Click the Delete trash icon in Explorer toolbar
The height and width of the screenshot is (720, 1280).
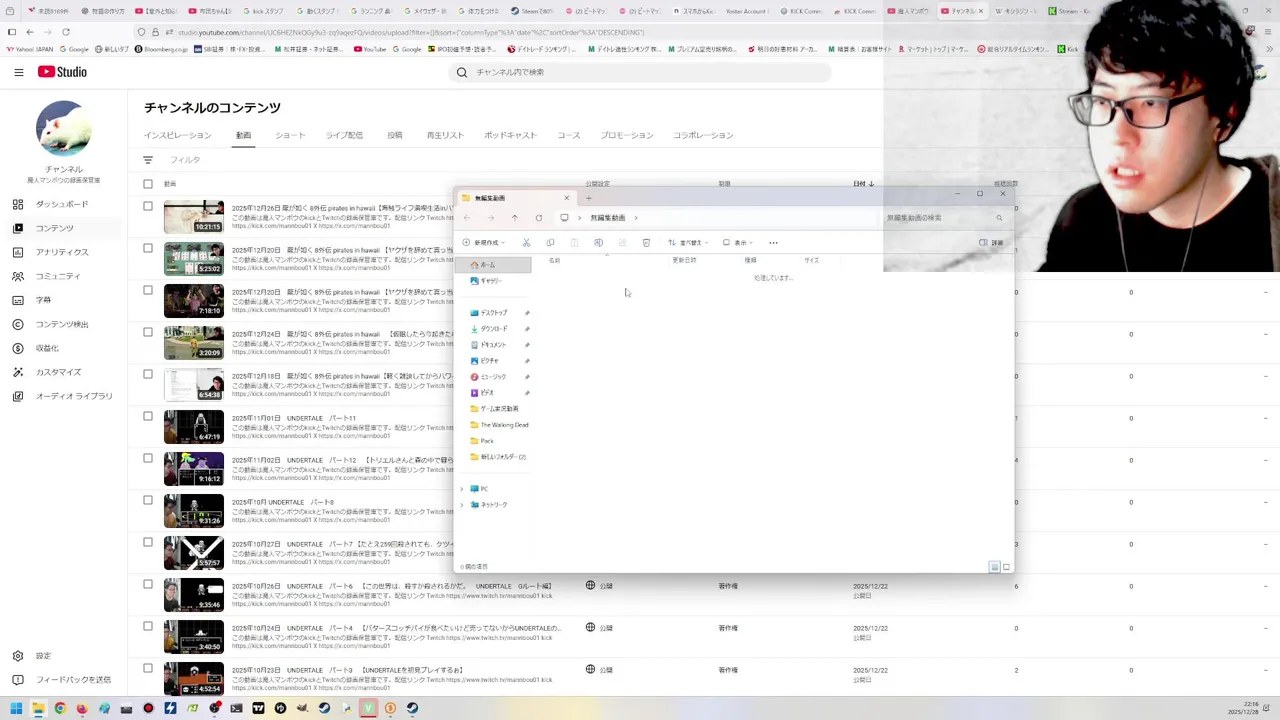point(646,243)
